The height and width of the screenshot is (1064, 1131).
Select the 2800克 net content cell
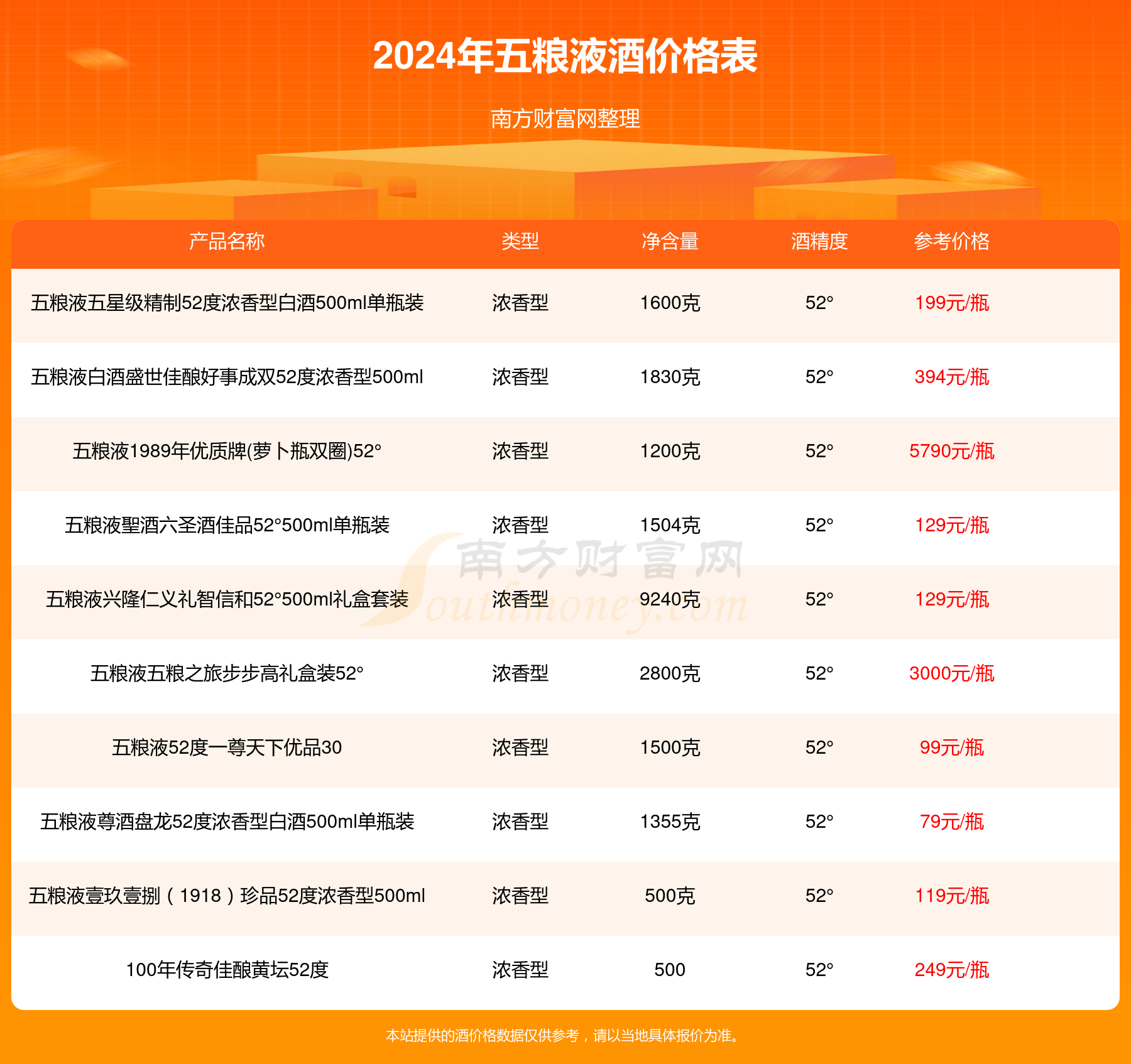click(670, 673)
